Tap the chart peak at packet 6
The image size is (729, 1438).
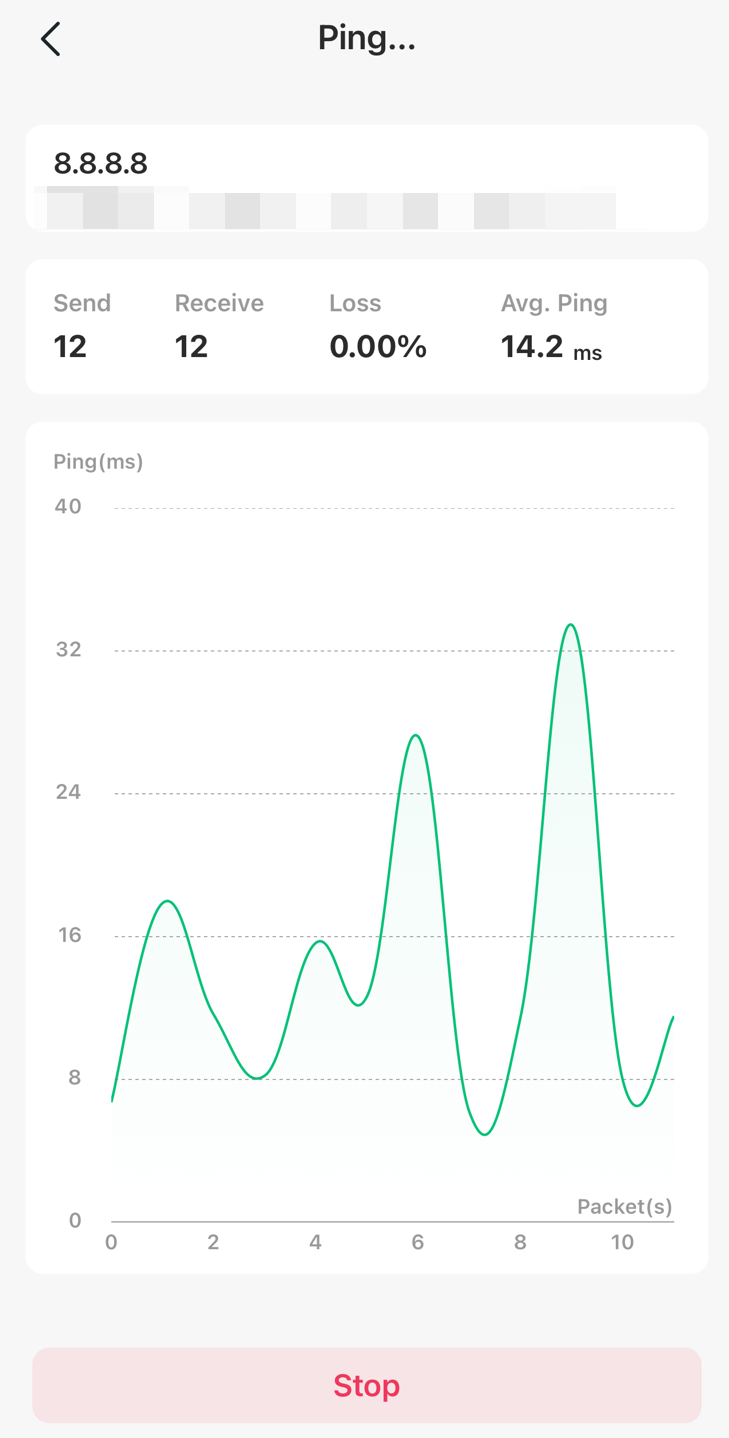(416, 736)
